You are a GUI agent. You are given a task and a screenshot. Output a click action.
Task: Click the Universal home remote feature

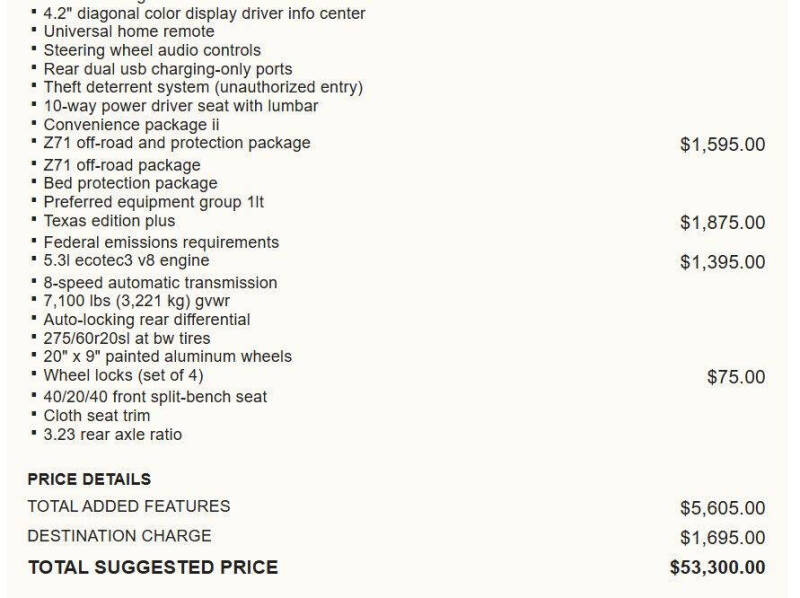pos(129,32)
